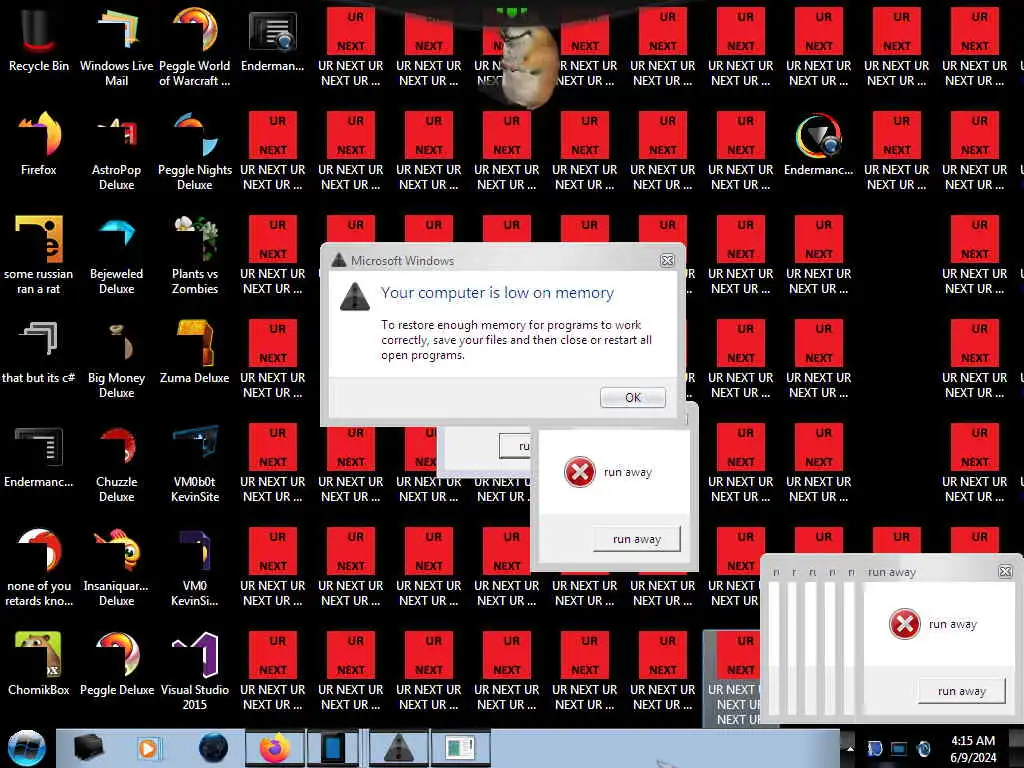Open the Recycle Bin desktop icon
The width and height of the screenshot is (1024, 768).
(39, 40)
